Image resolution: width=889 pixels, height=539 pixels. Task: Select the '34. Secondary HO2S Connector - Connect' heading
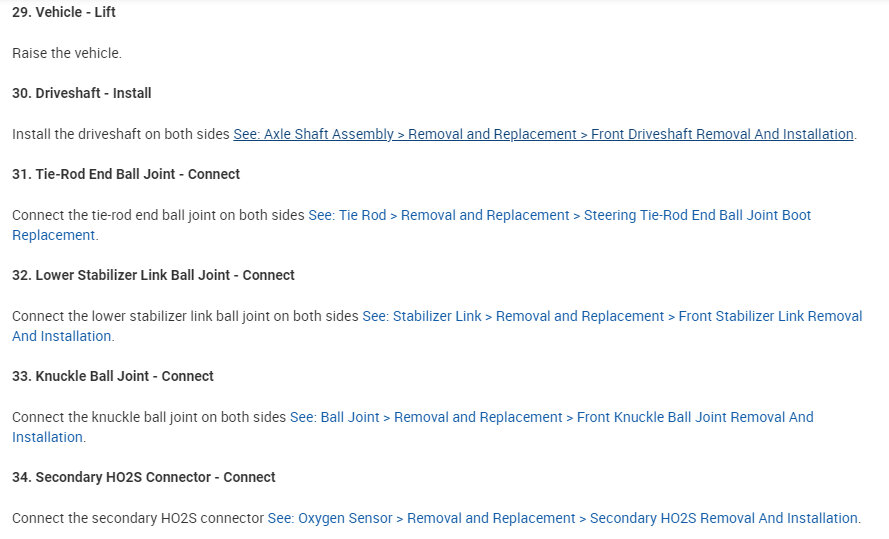[x=144, y=477]
